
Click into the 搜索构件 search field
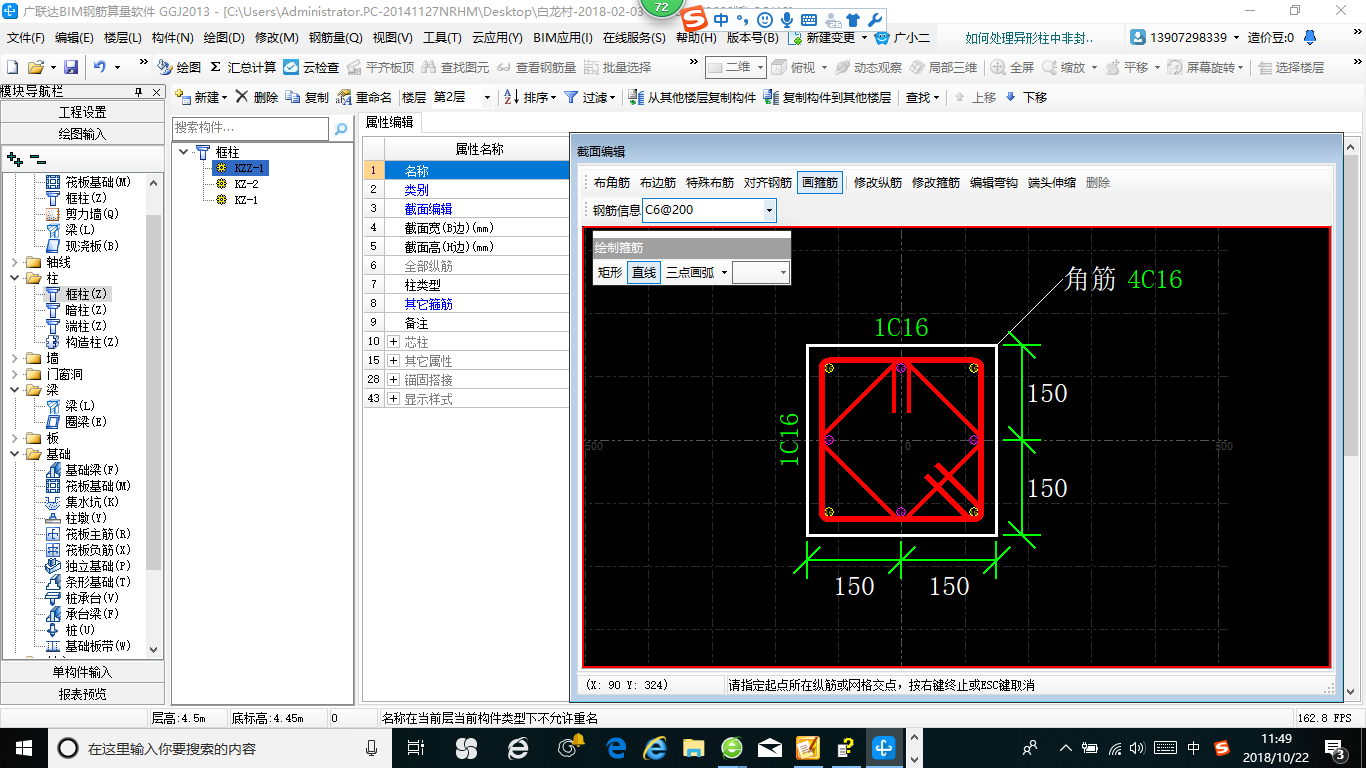point(250,128)
